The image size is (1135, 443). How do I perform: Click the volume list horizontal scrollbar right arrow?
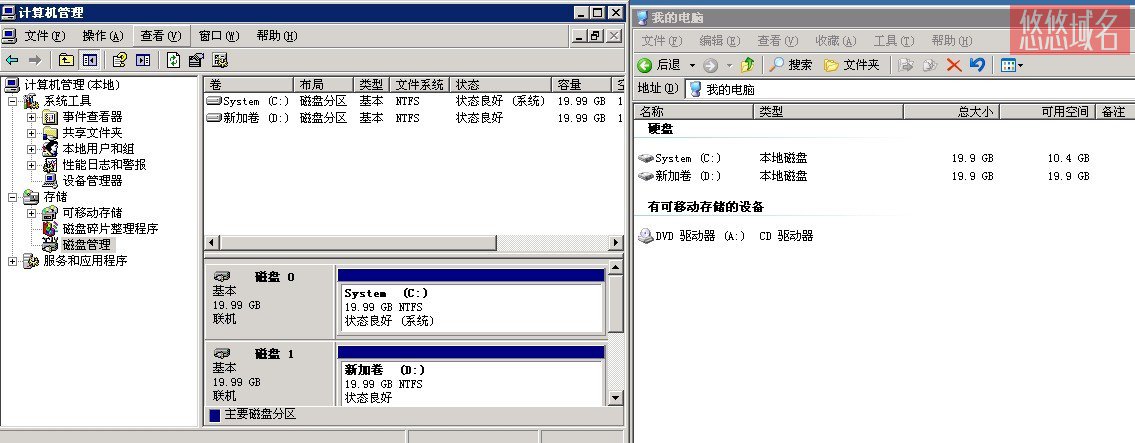[616, 242]
